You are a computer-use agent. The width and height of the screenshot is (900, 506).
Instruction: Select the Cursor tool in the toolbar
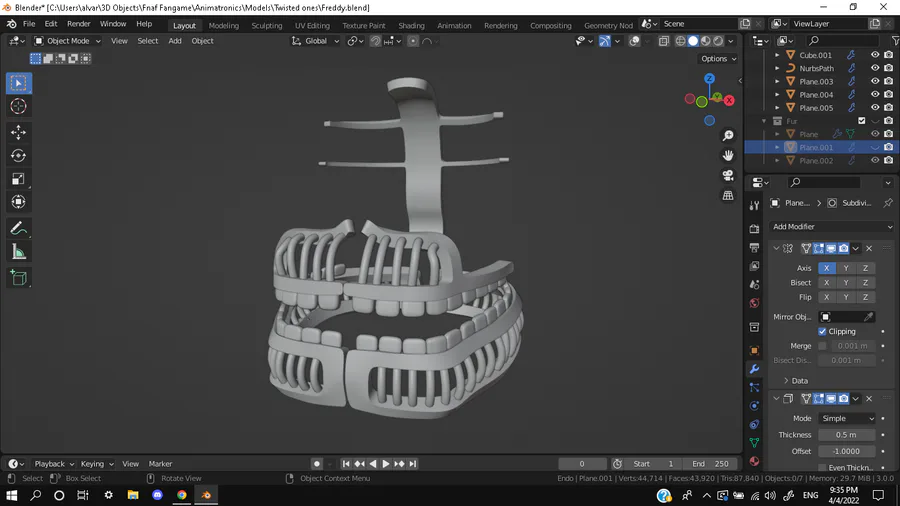click(18, 106)
